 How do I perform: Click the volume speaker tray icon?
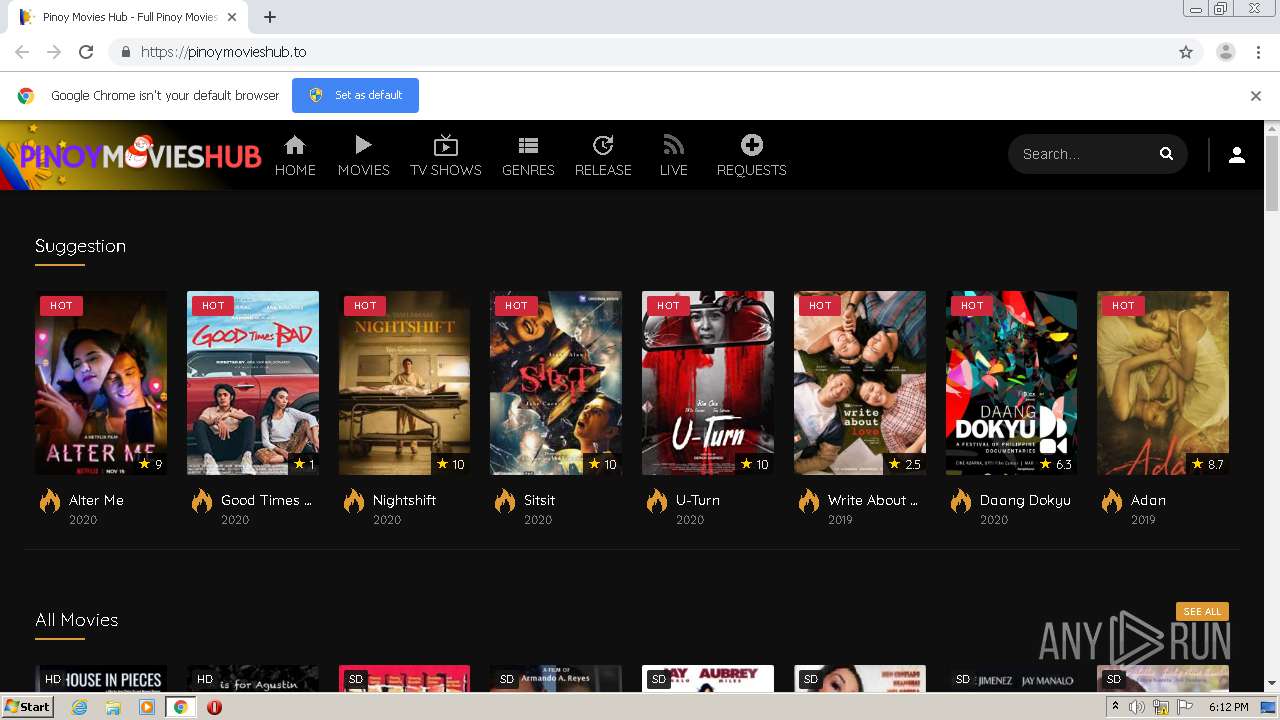1137,707
